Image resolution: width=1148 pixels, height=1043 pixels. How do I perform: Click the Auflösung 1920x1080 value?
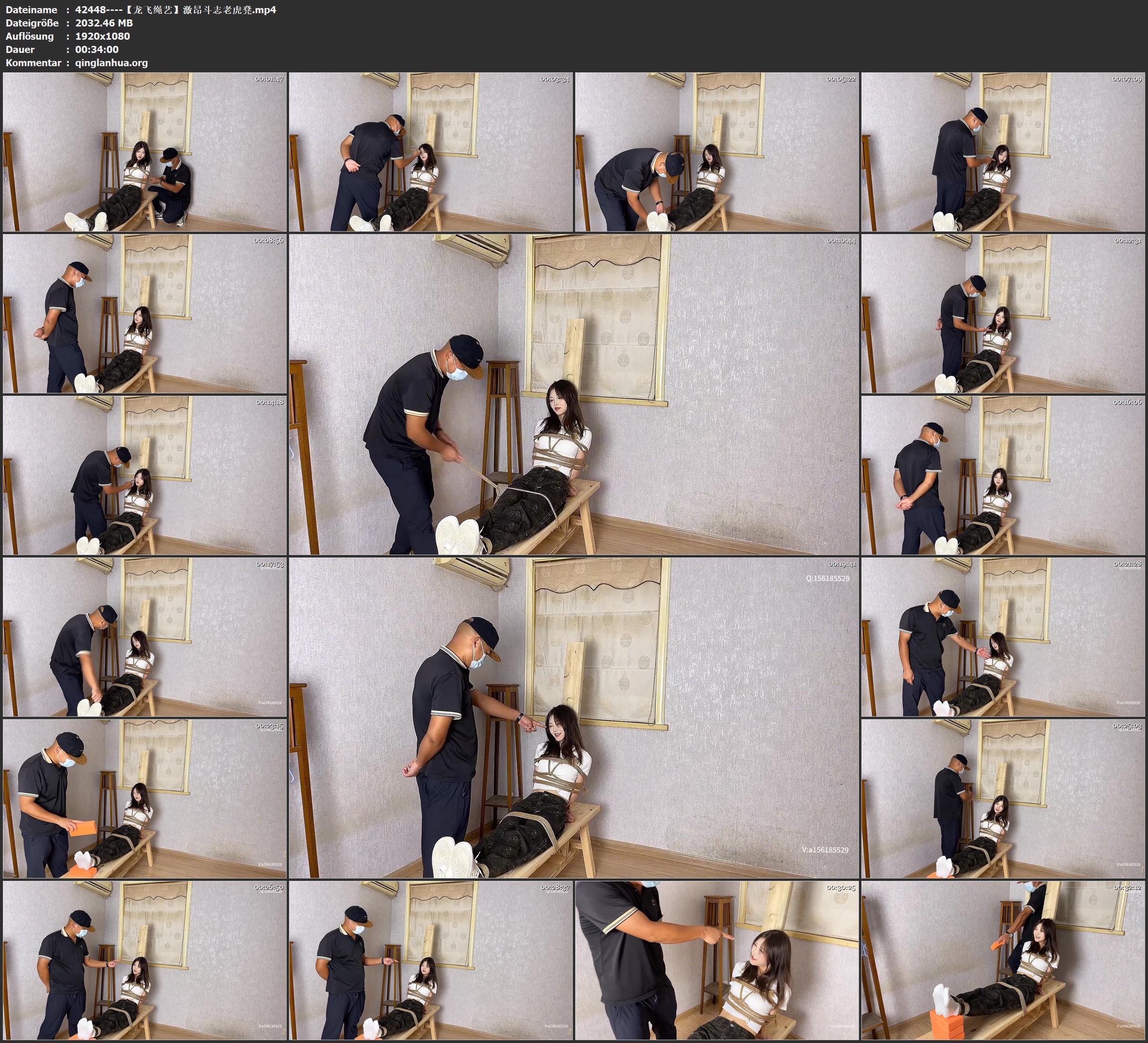103,36
